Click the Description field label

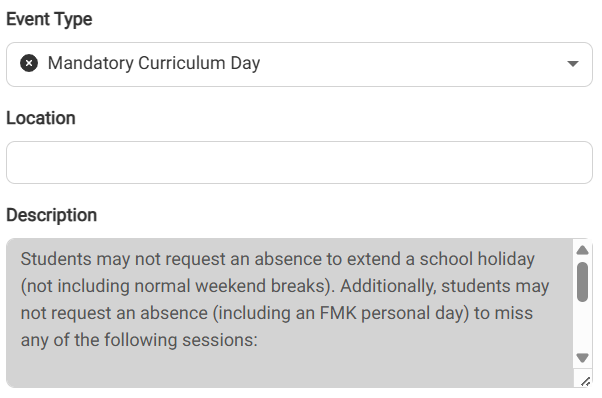pos(51,215)
